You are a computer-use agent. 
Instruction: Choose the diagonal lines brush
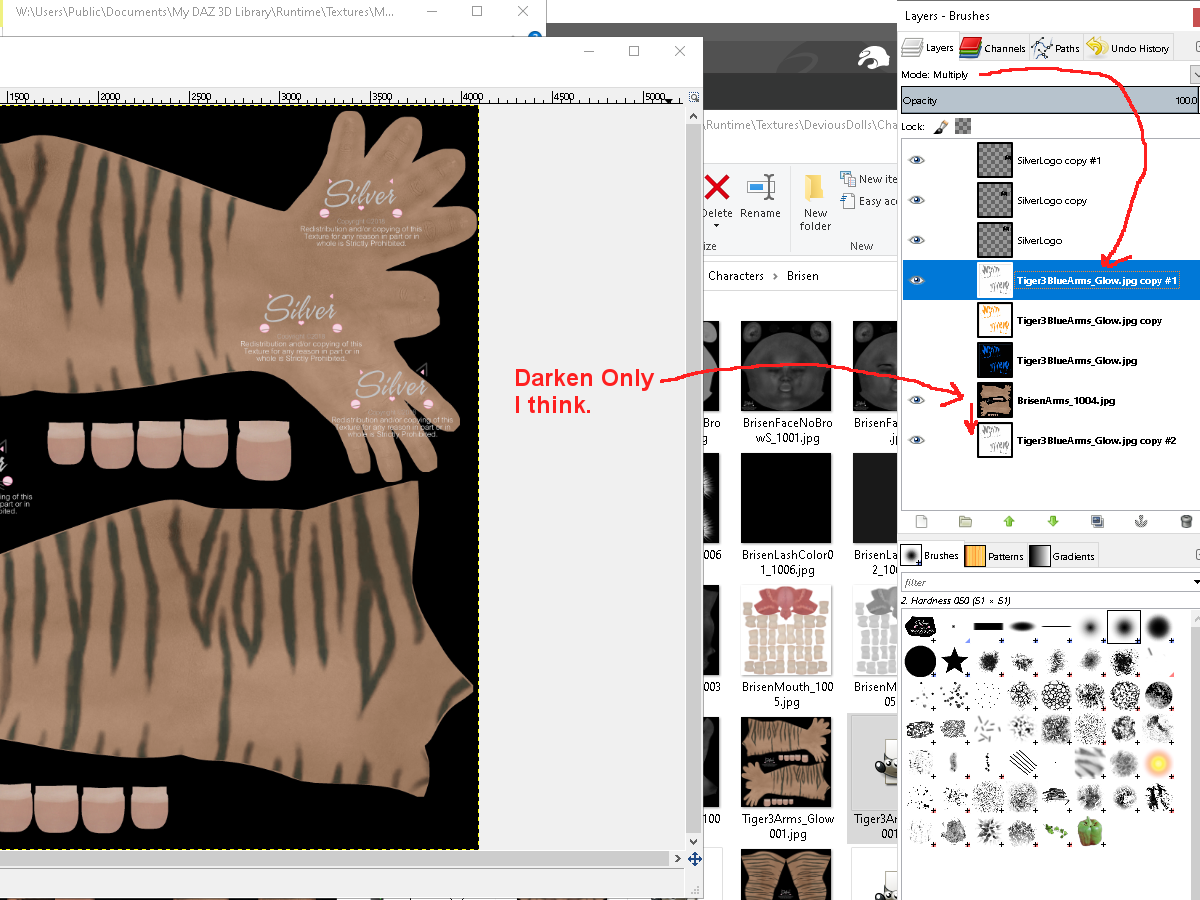(x=1022, y=763)
